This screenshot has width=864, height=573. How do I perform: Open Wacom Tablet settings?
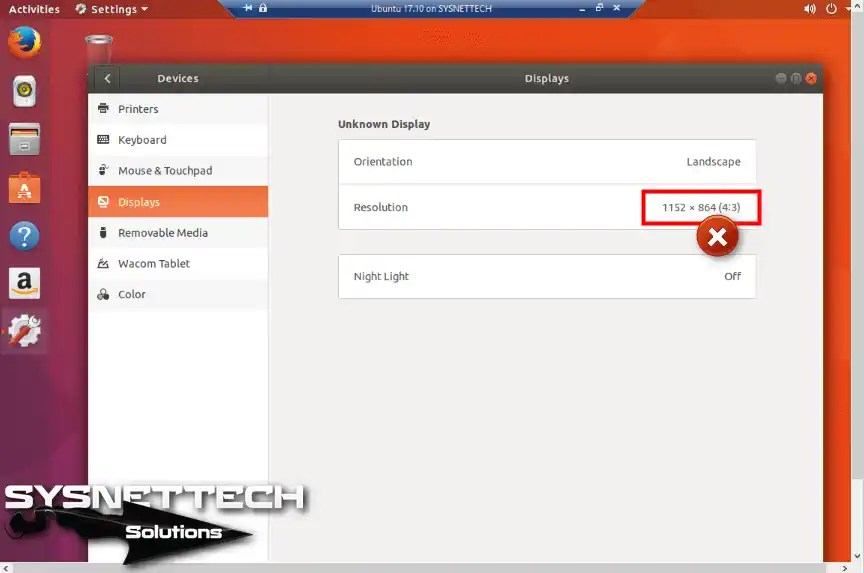tap(178, 263)
